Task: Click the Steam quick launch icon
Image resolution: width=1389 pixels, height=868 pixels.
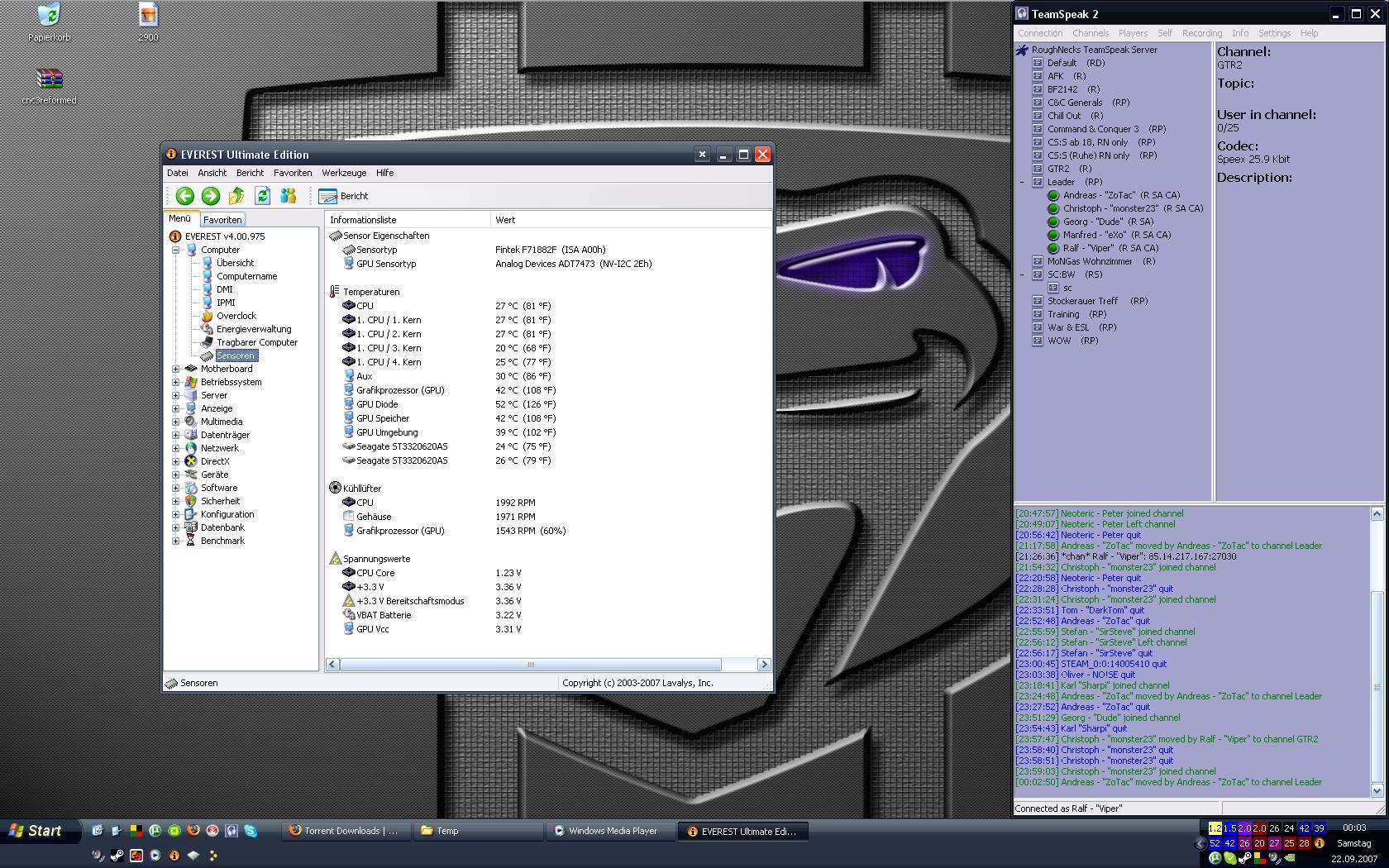Action: pyautogui.click(x=117, y=856)
